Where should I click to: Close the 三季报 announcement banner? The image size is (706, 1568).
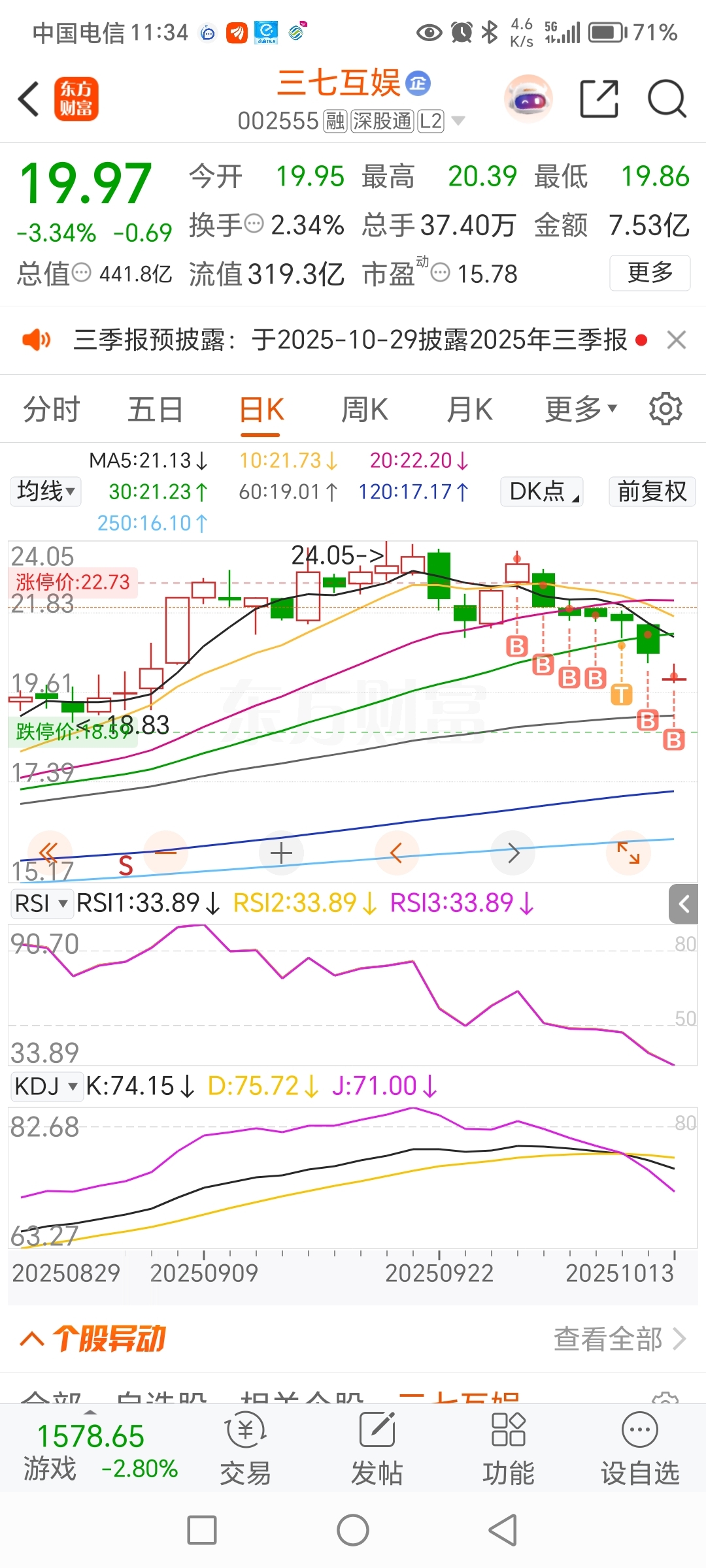click(x=676, y=340)
